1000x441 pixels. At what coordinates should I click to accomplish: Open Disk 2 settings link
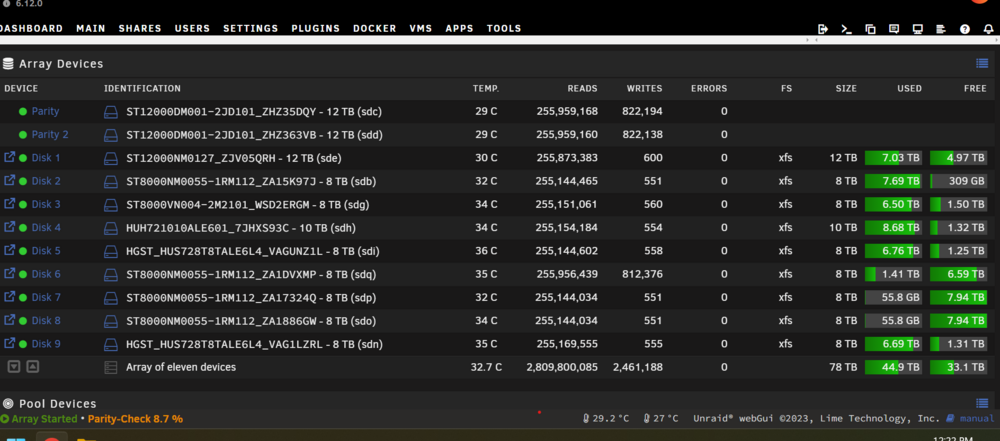click(46, 181)
